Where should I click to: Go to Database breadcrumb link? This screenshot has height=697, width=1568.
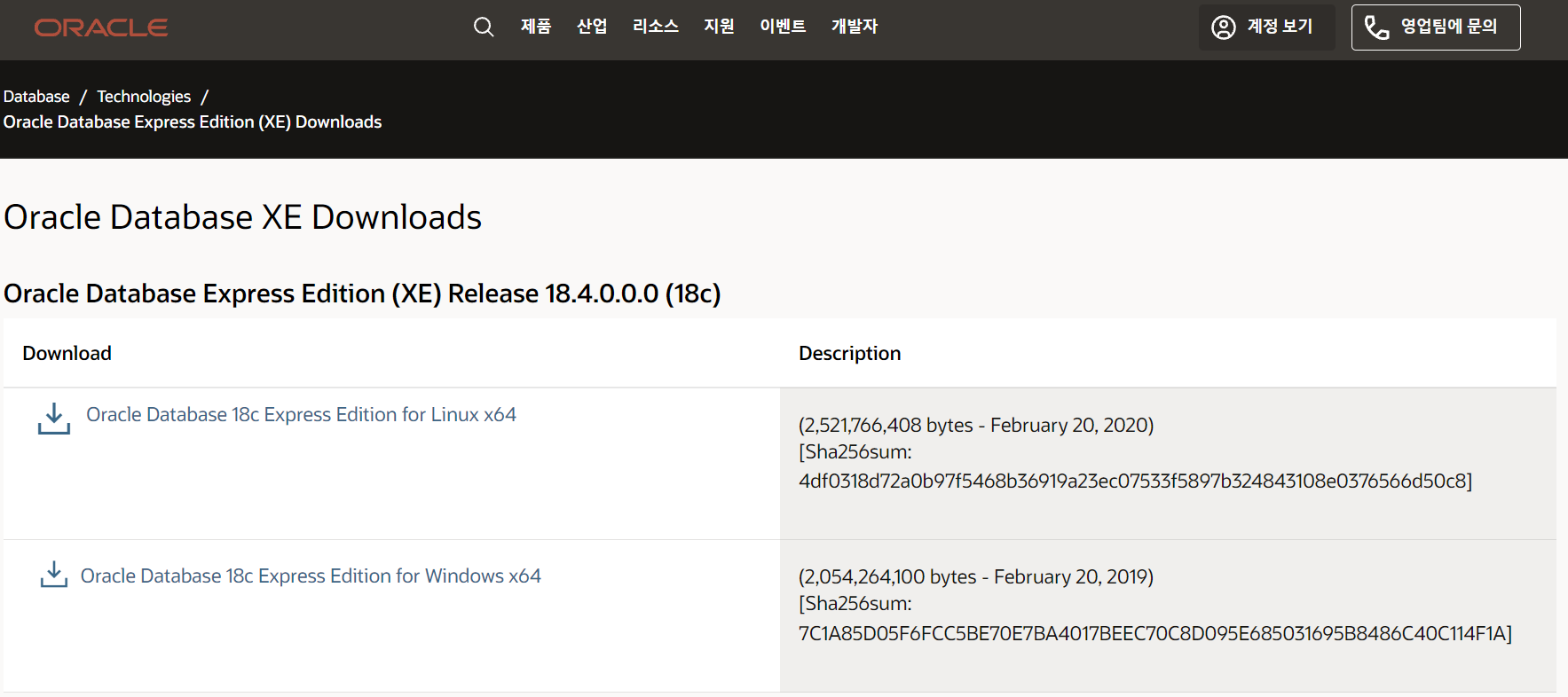pyautogui.click(x=36, y=97)
